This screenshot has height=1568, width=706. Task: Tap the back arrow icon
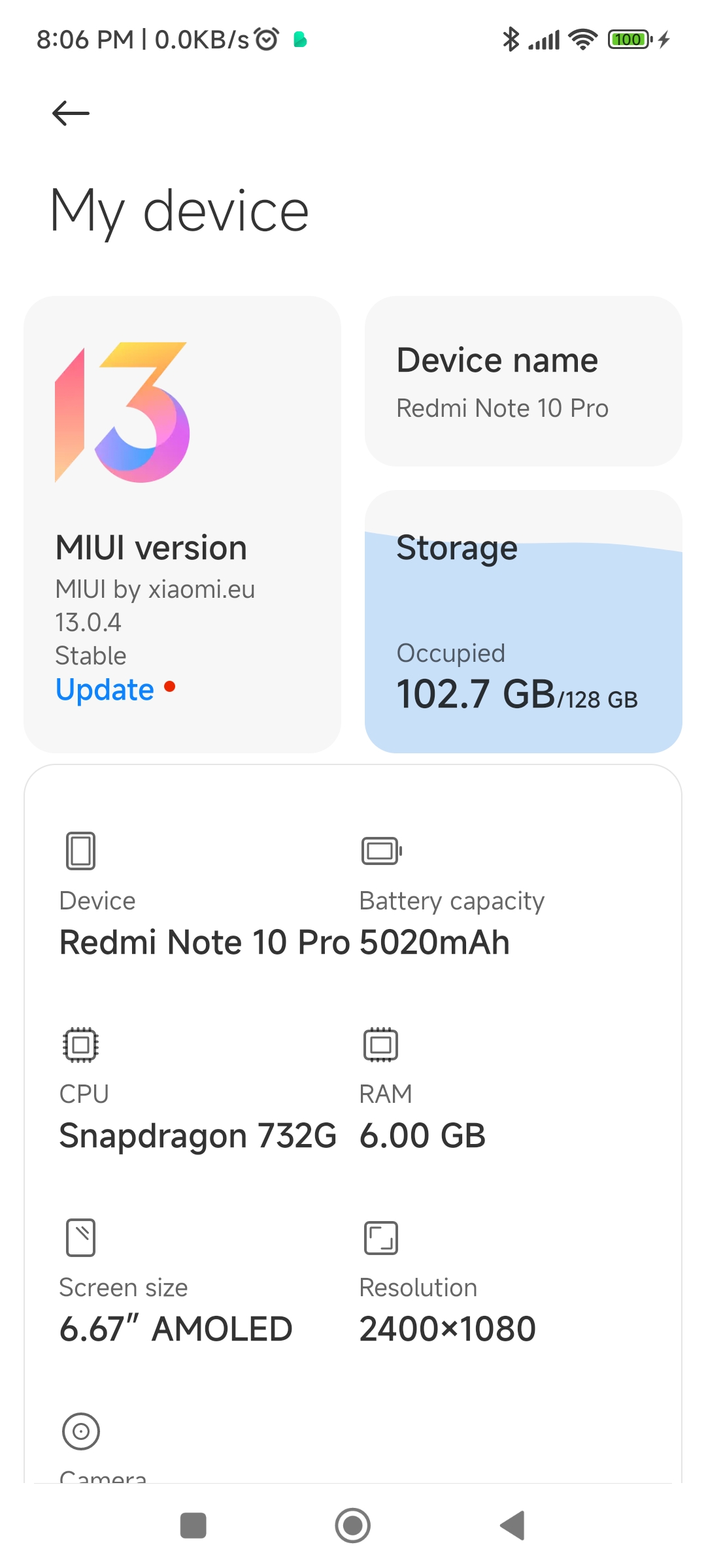click(71, 113)
